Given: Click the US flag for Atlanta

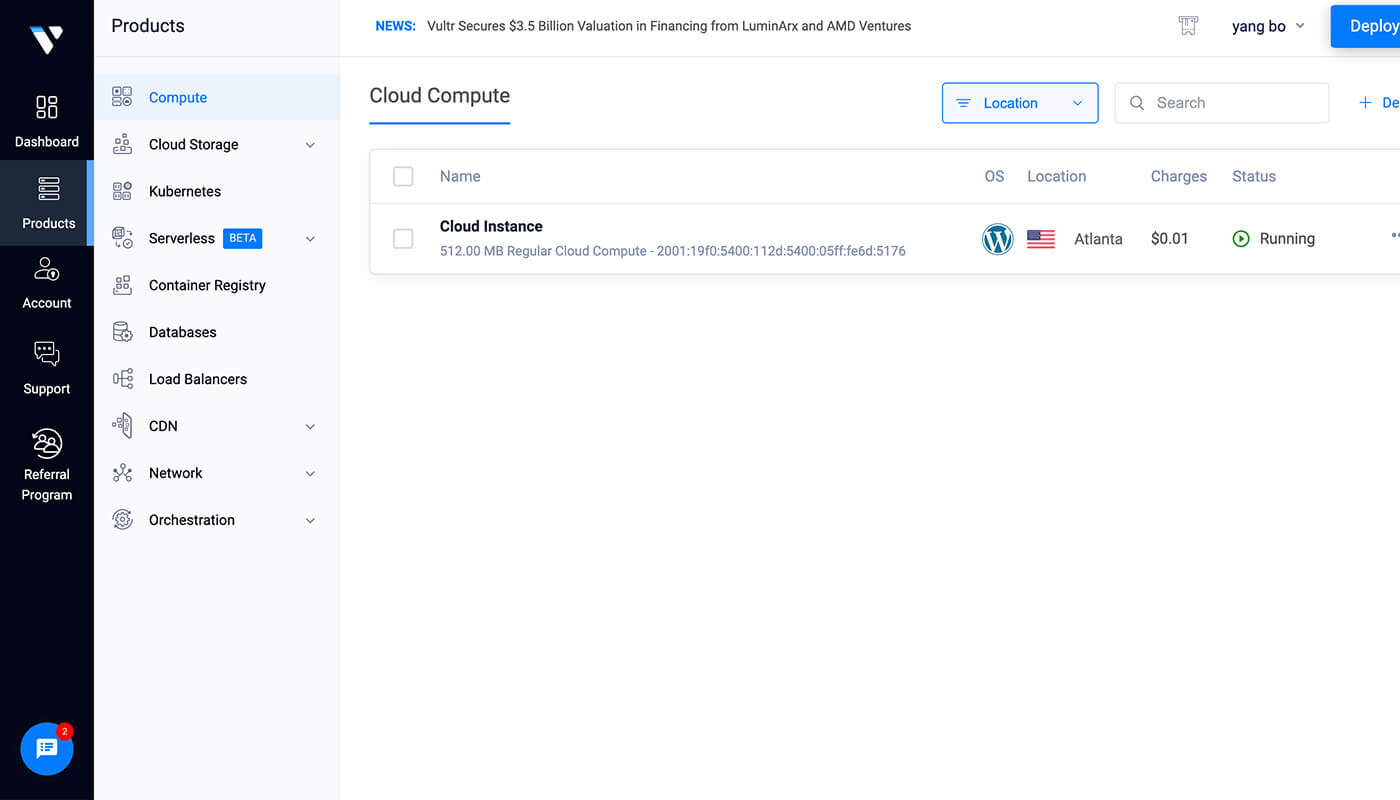Looking at the screenshot, I should click(1041, 239).
